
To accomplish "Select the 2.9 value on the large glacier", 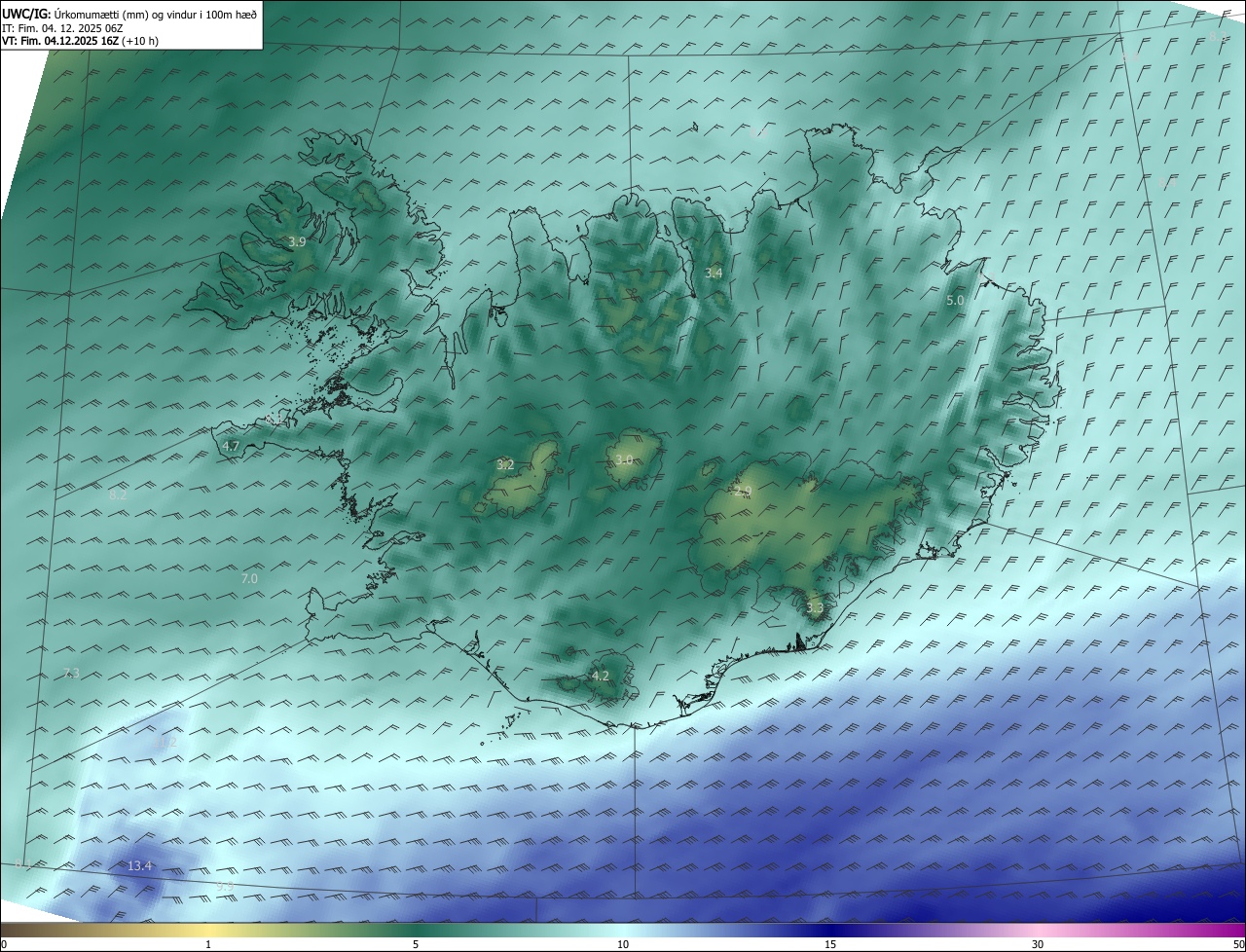I will (x=744, y=493).
